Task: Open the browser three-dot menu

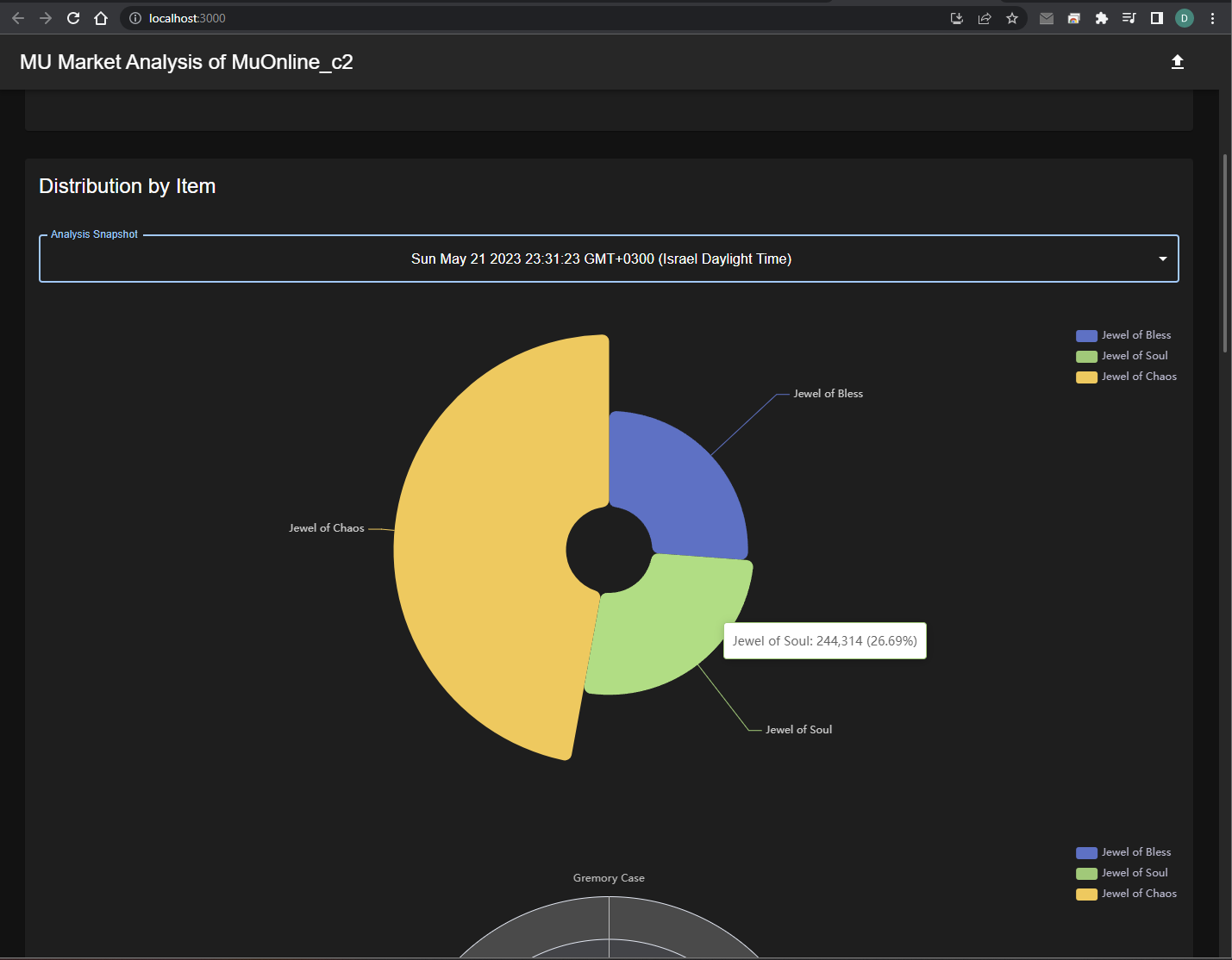Action: [x=1212, y=18]
